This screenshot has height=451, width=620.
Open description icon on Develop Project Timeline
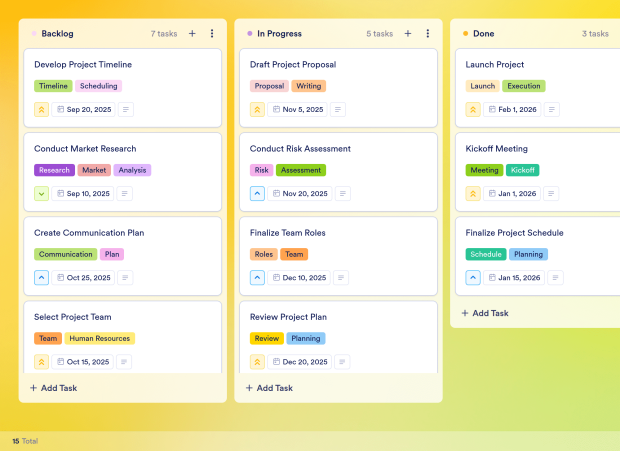[126, 109]
